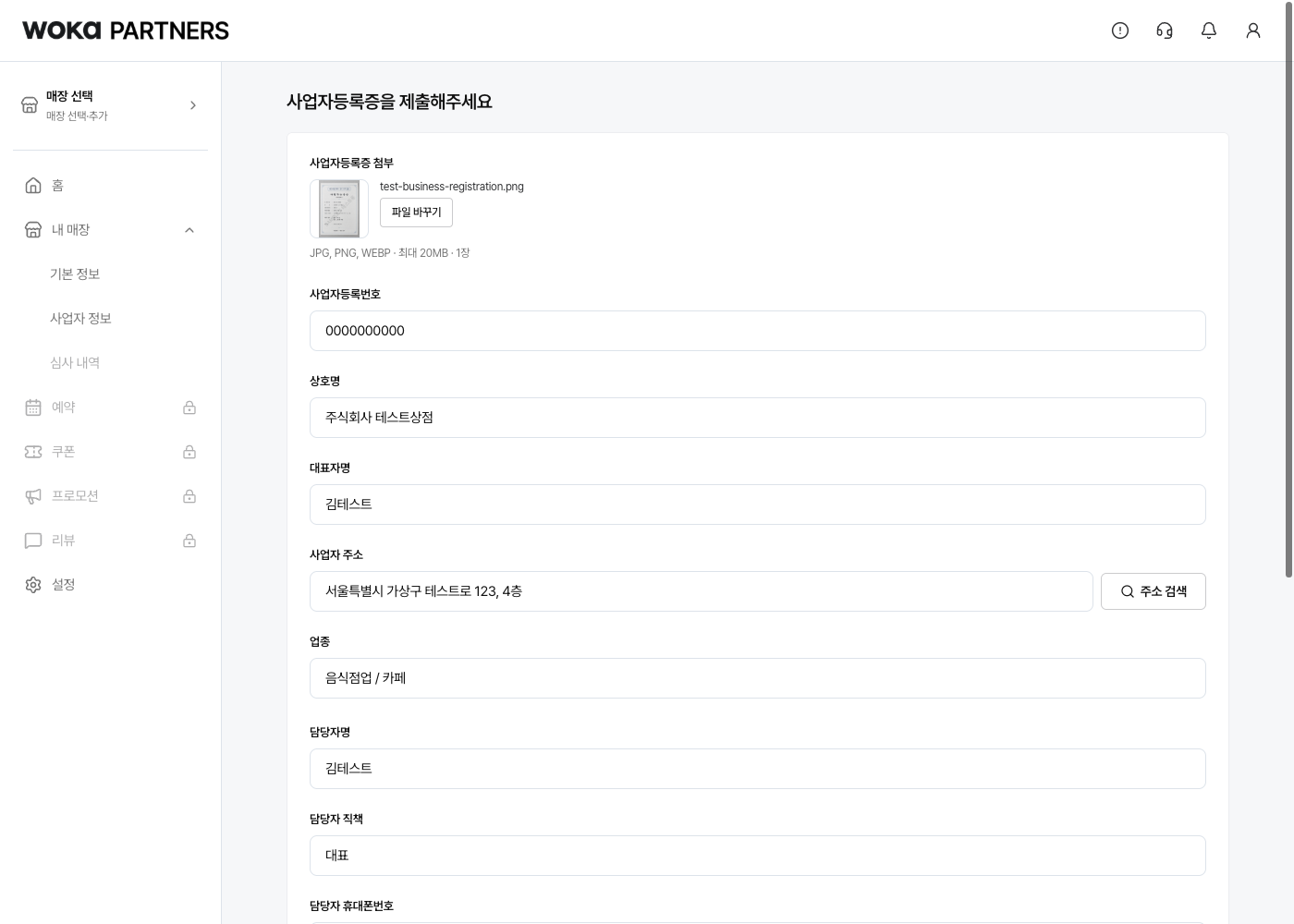
Task: Click the 주소 검색 button
Action: coord(1154,591)
